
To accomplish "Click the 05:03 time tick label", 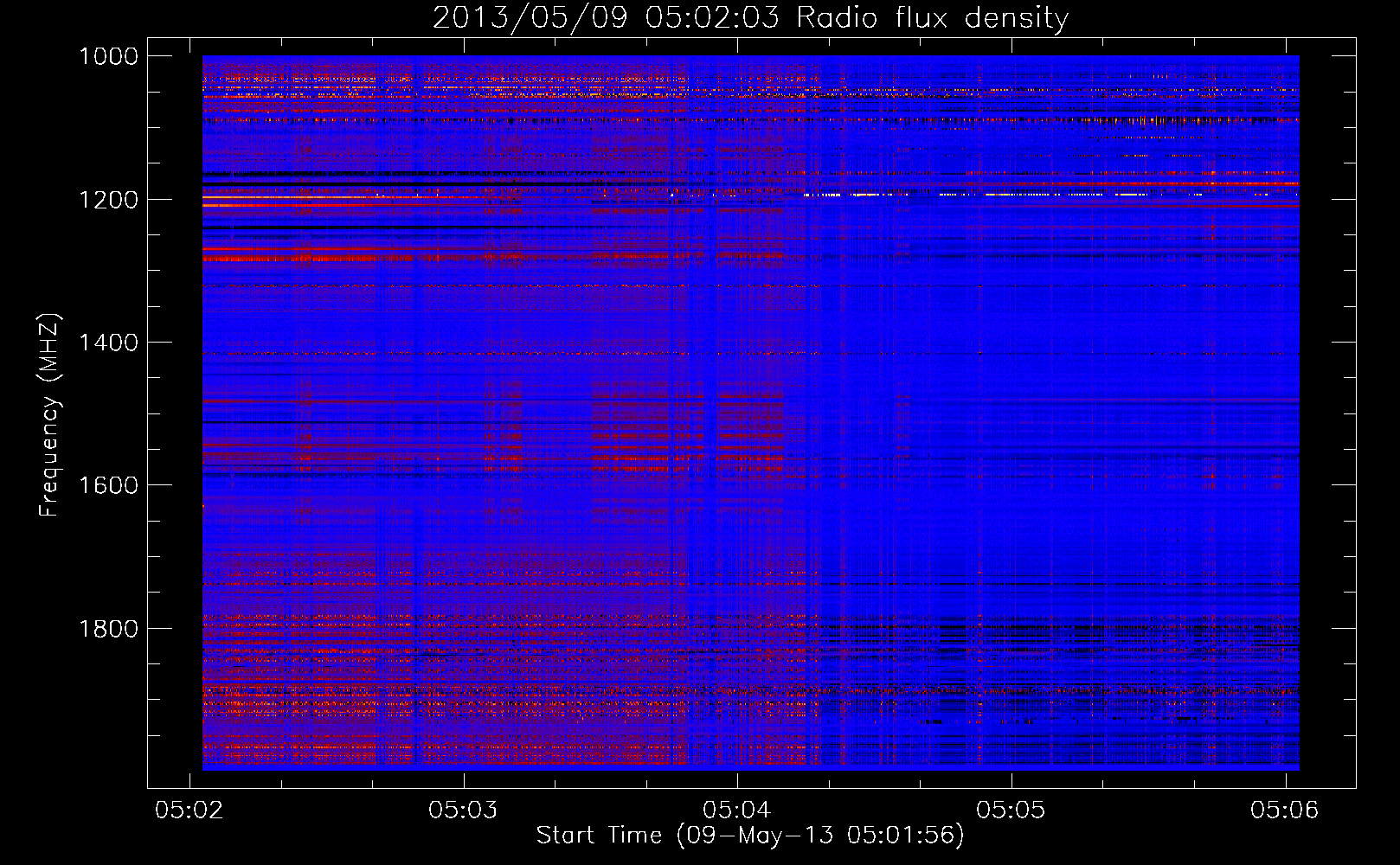I will click(464, 810).
